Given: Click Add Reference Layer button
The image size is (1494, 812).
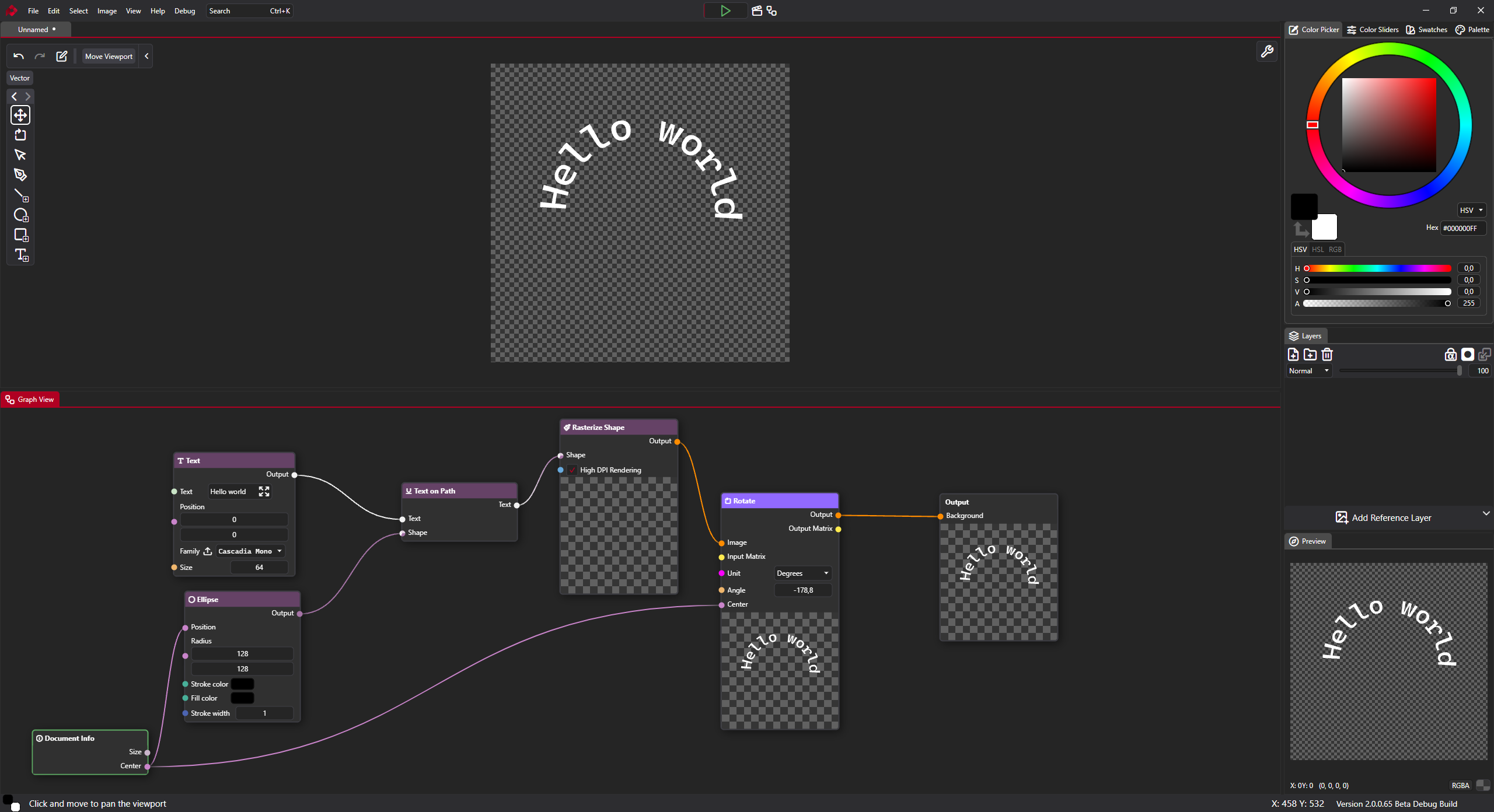Looking at the screenshot, I should 1383,517.
